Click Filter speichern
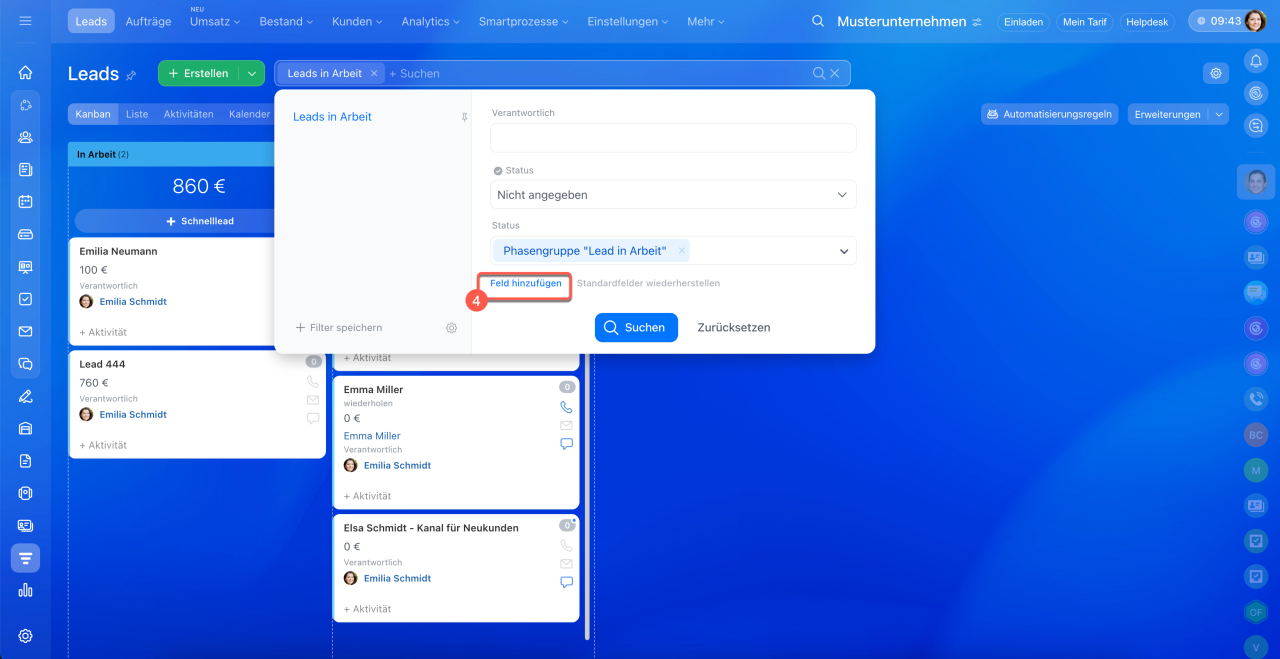Screen dimensions: 1280x659 339,328
